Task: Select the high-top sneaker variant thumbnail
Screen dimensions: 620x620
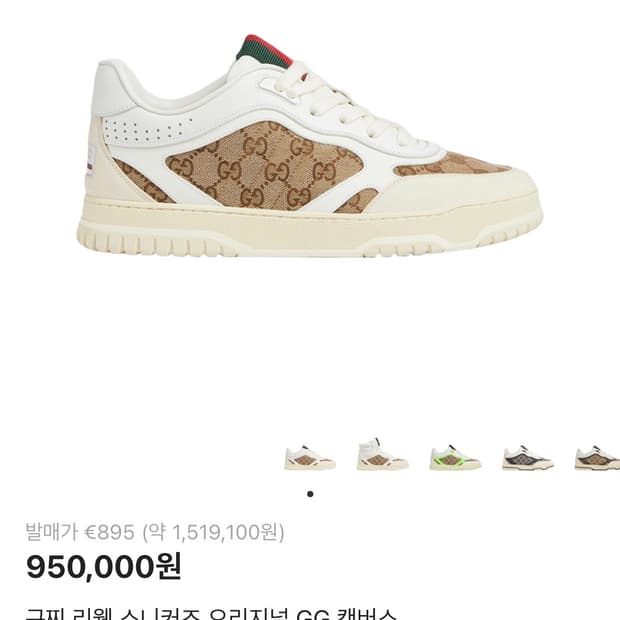Action: coord(382,454)
